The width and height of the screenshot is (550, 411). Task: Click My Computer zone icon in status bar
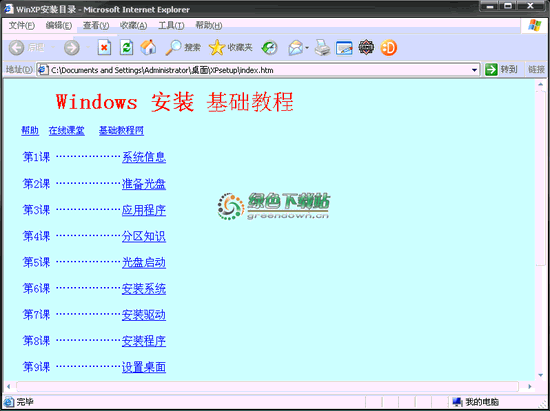pyautogui.click(x=456, y=402)
